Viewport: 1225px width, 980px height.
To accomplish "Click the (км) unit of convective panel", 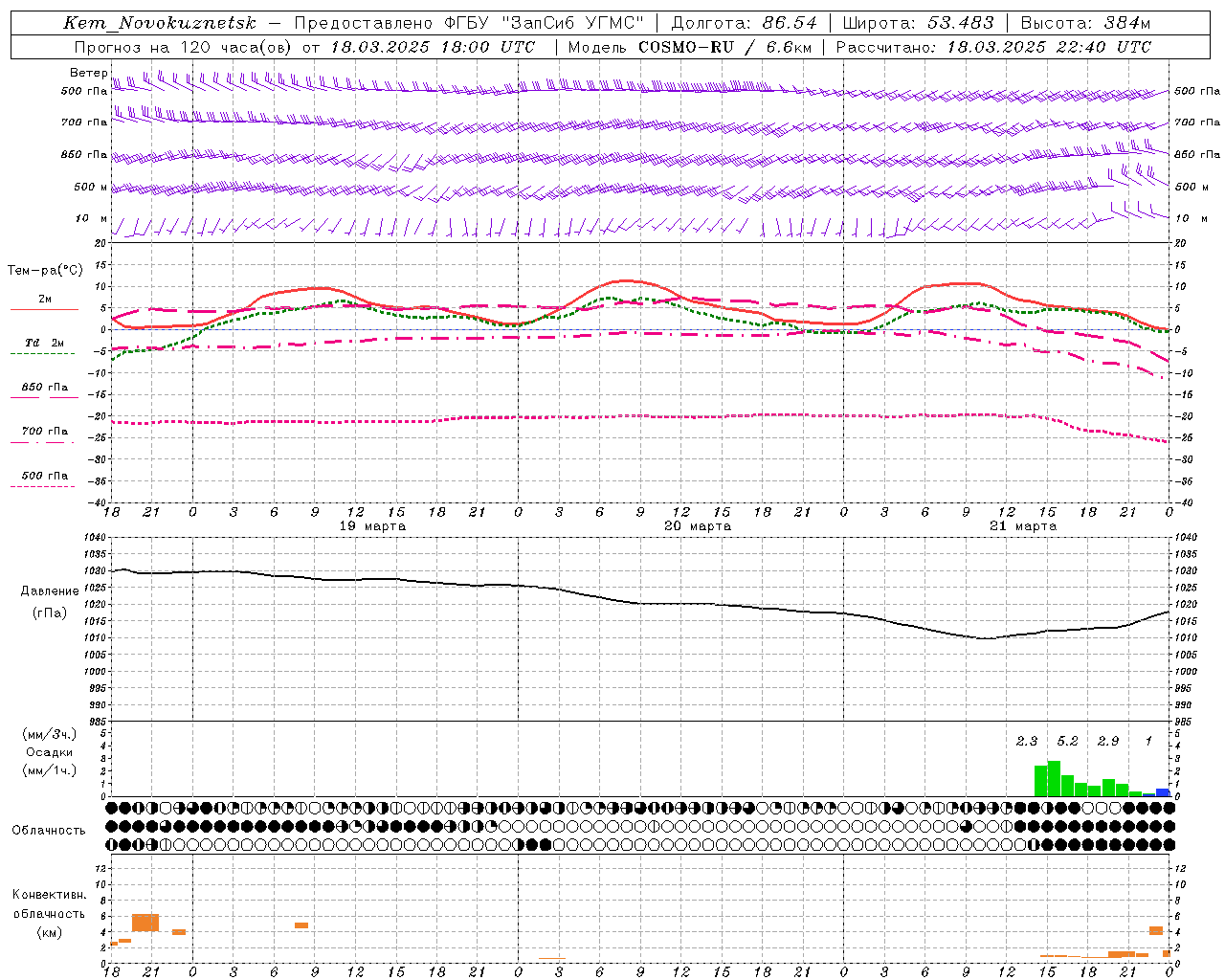I will (x=50, y=933).
